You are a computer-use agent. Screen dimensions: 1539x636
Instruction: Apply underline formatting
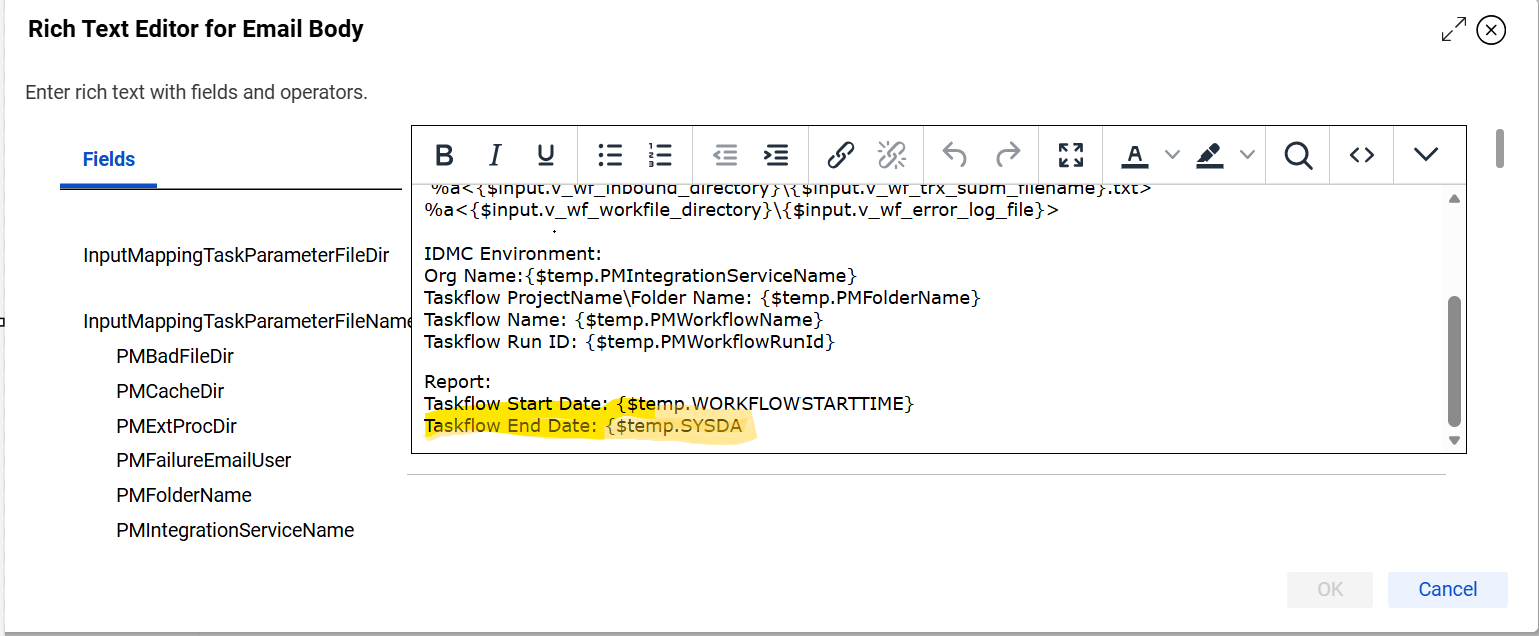coord(546,155)
